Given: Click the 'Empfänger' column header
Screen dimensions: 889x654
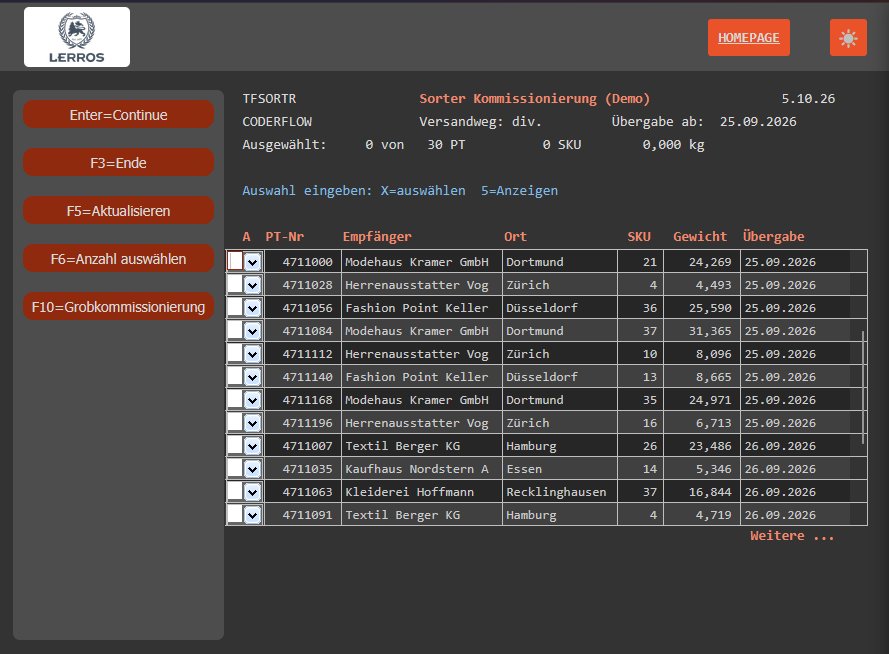Looking at the screenshot, I should [377, 237].
